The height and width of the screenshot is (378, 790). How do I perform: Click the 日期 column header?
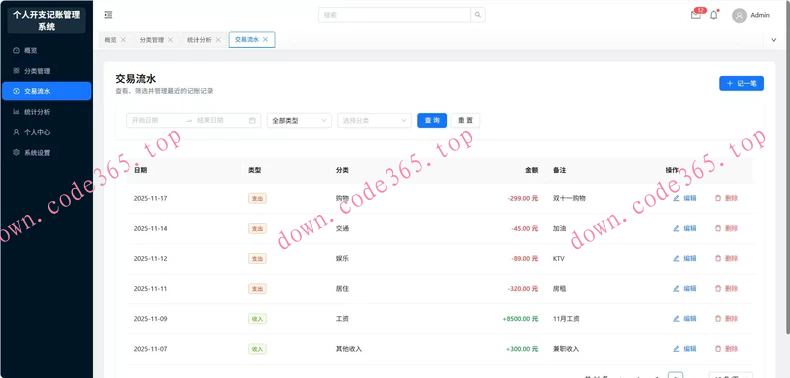(x=141, y=170)
